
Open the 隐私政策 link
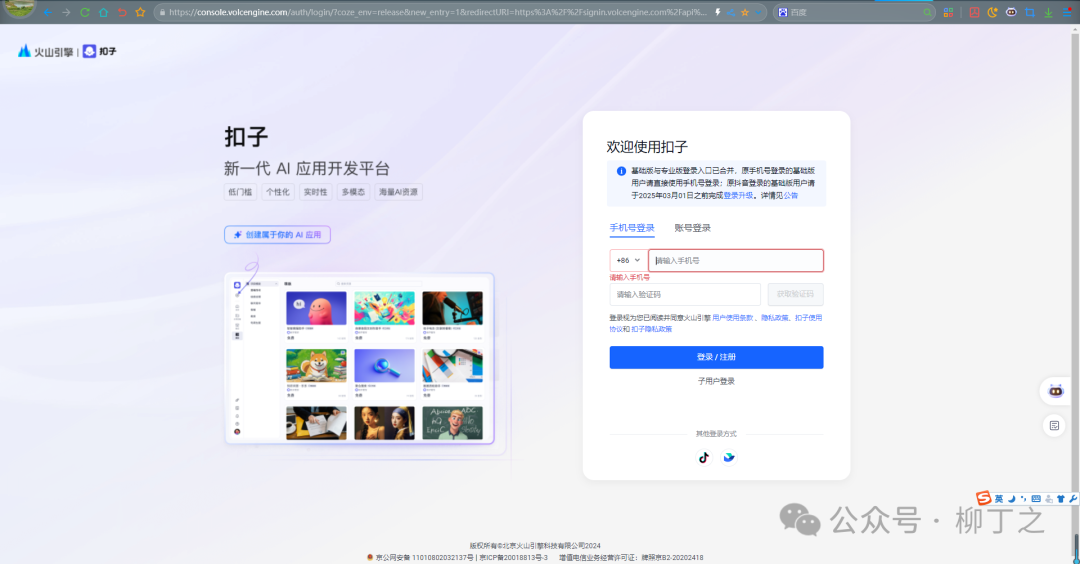tap(775, 318)
